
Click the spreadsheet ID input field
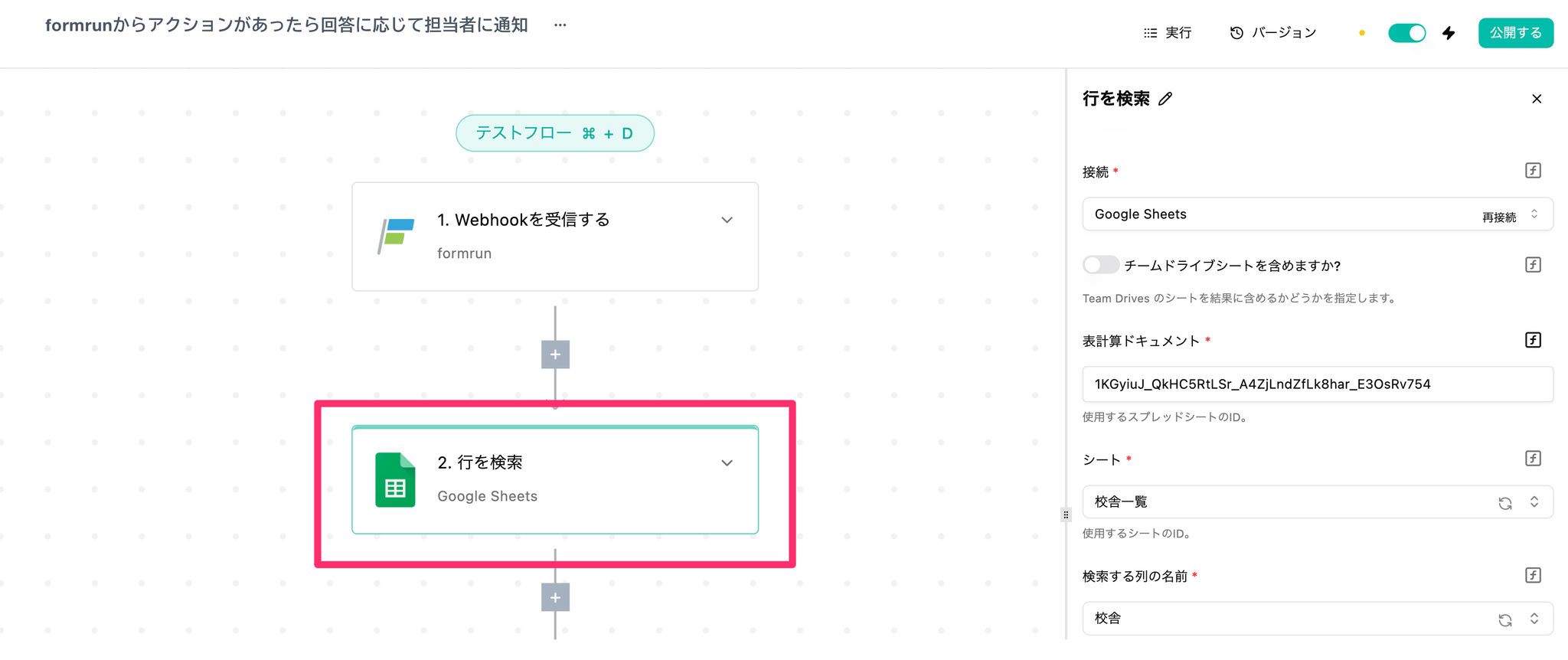[1317, 384]
